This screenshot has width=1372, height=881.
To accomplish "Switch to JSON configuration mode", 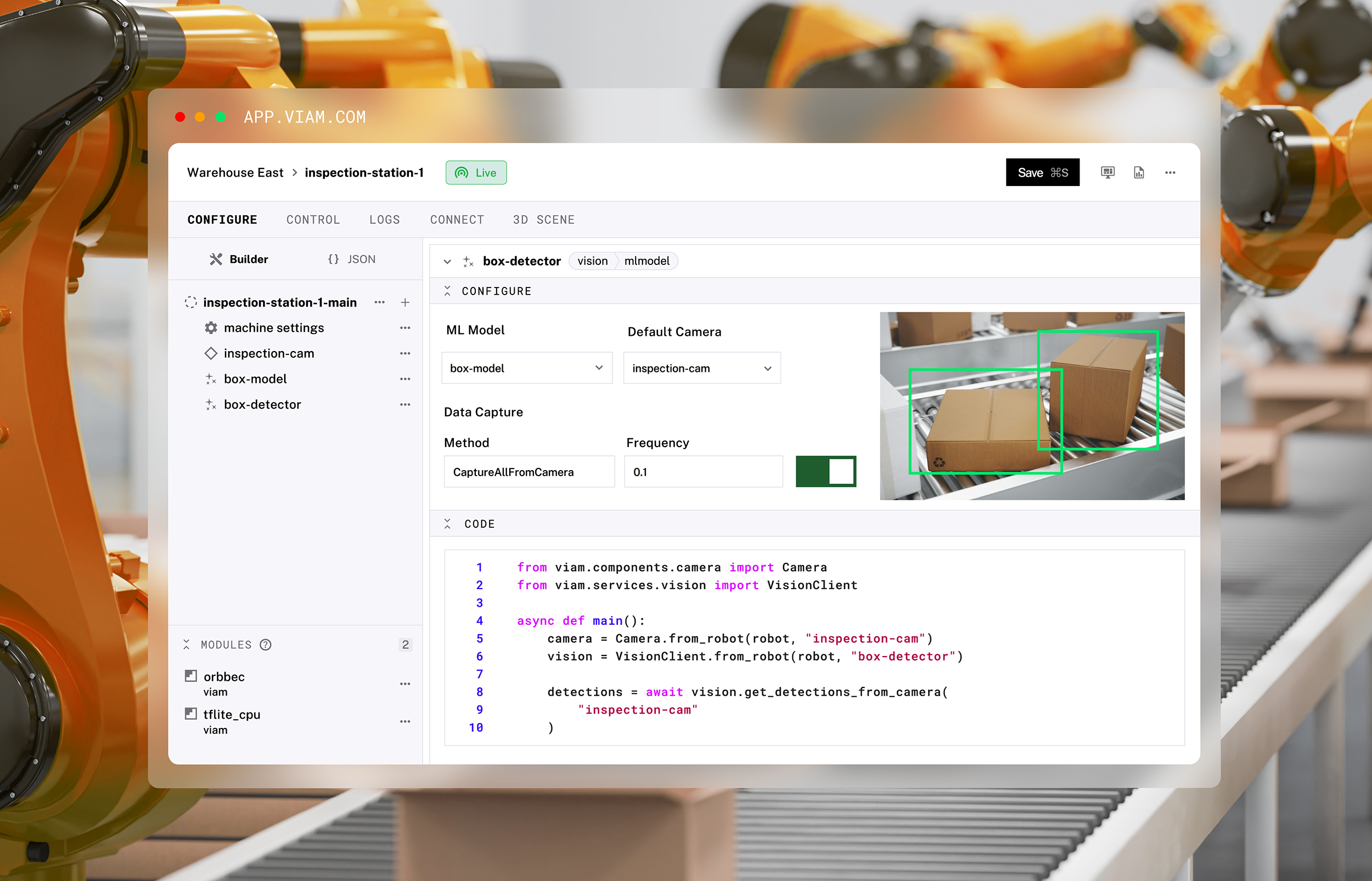I will pos(352,259).
